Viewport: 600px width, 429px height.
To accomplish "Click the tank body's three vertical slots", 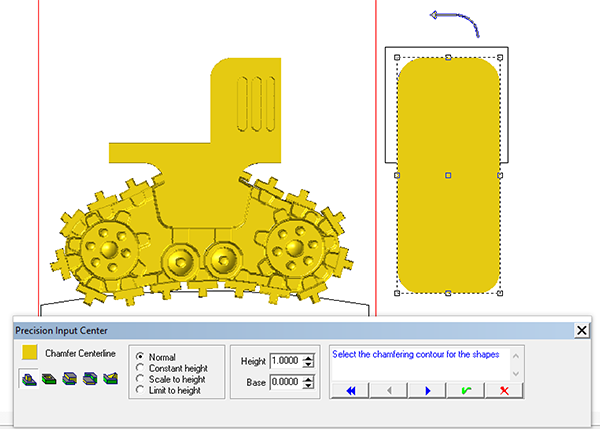I will (x=256, y=104).
